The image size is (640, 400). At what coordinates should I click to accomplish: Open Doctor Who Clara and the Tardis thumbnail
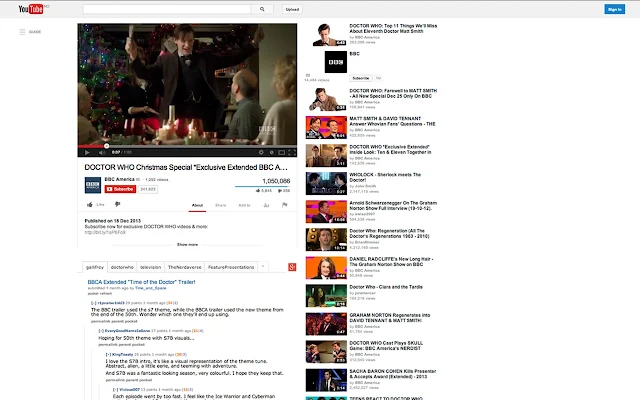pos(326,296)
